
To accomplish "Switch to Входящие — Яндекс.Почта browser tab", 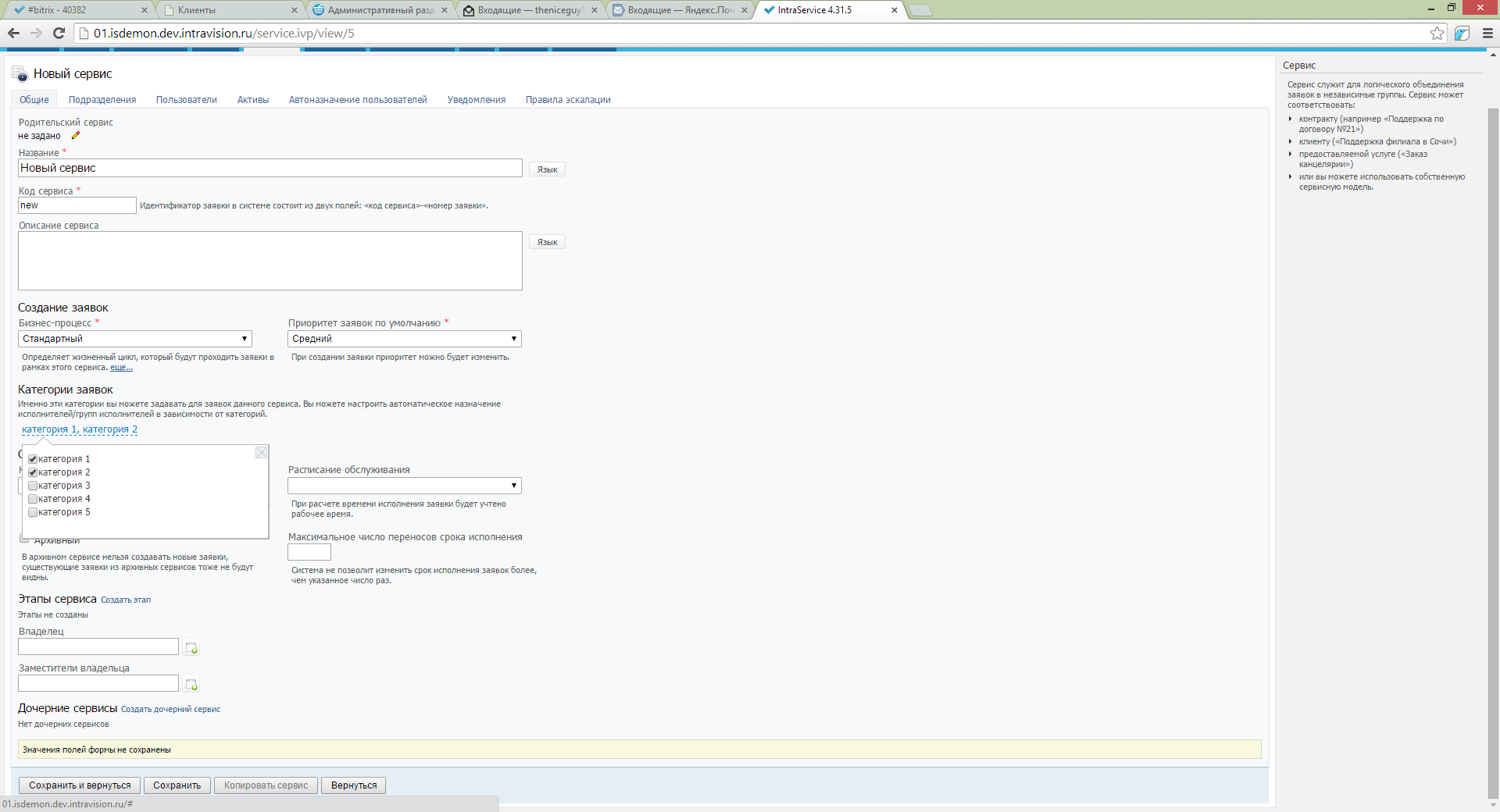I will pyautogui.click(x=680, y=10).
